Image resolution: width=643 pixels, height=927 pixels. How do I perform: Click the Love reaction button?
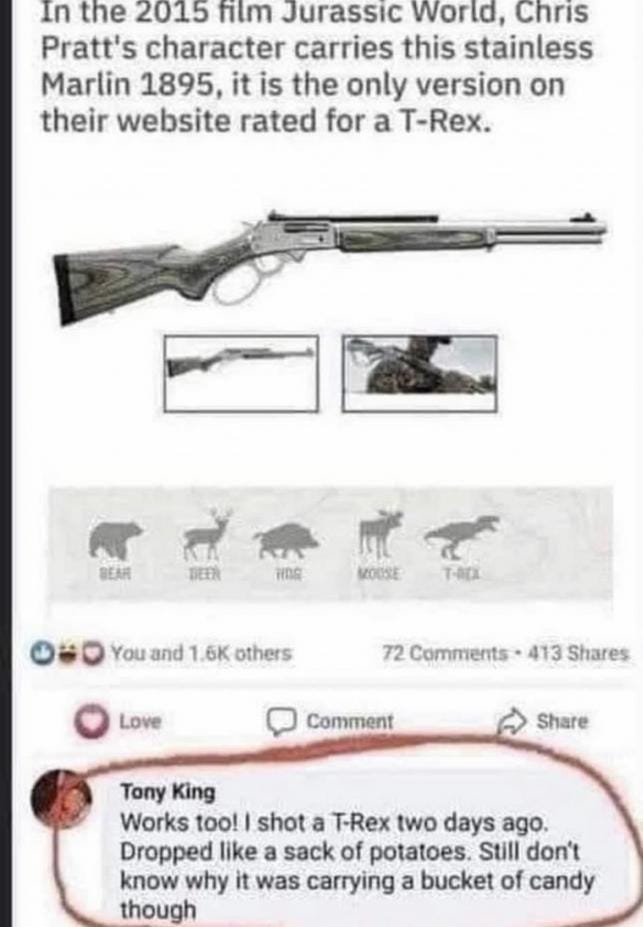pyautogui.click(x=119, y=722)
